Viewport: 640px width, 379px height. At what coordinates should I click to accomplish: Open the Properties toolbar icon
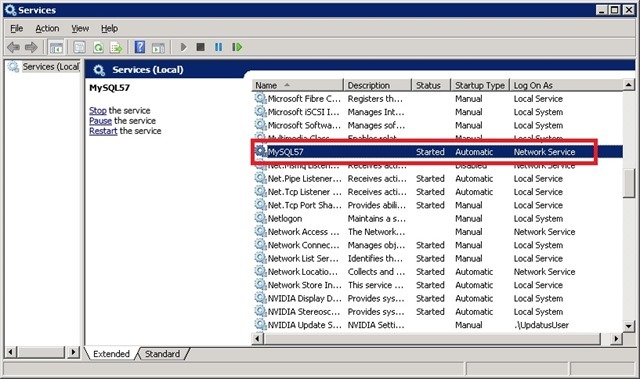(x=79, y=47)
